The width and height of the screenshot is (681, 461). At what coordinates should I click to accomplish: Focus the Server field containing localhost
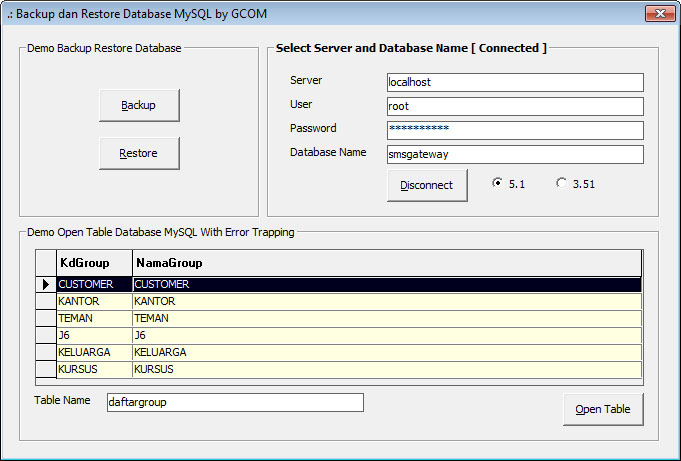(514, 82)
